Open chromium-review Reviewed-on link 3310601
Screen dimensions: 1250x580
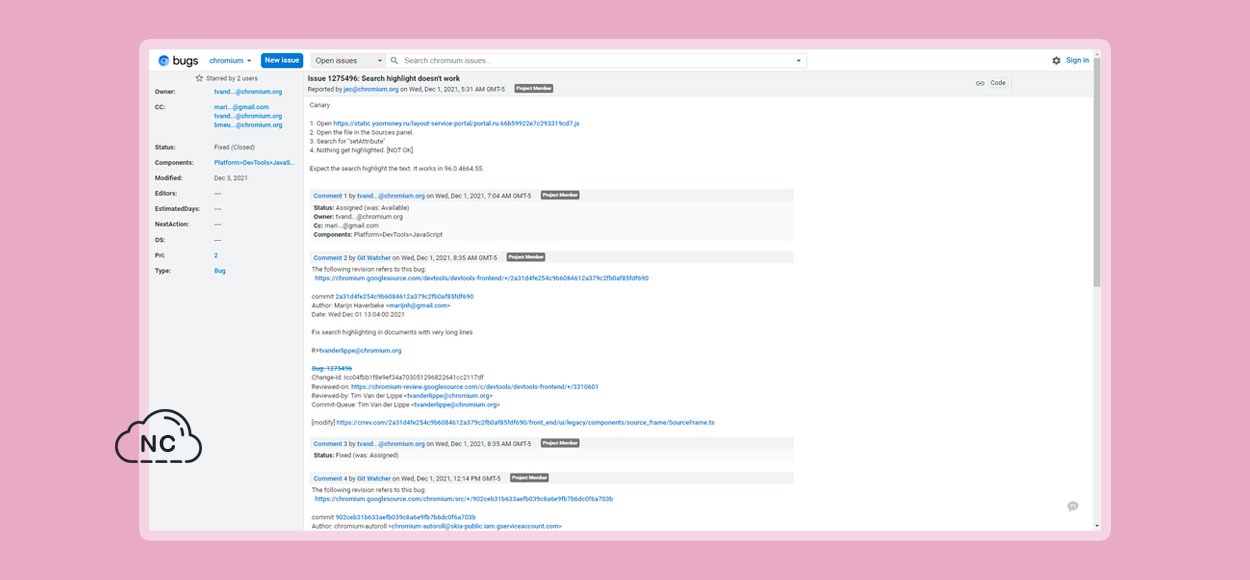[475, 386]
